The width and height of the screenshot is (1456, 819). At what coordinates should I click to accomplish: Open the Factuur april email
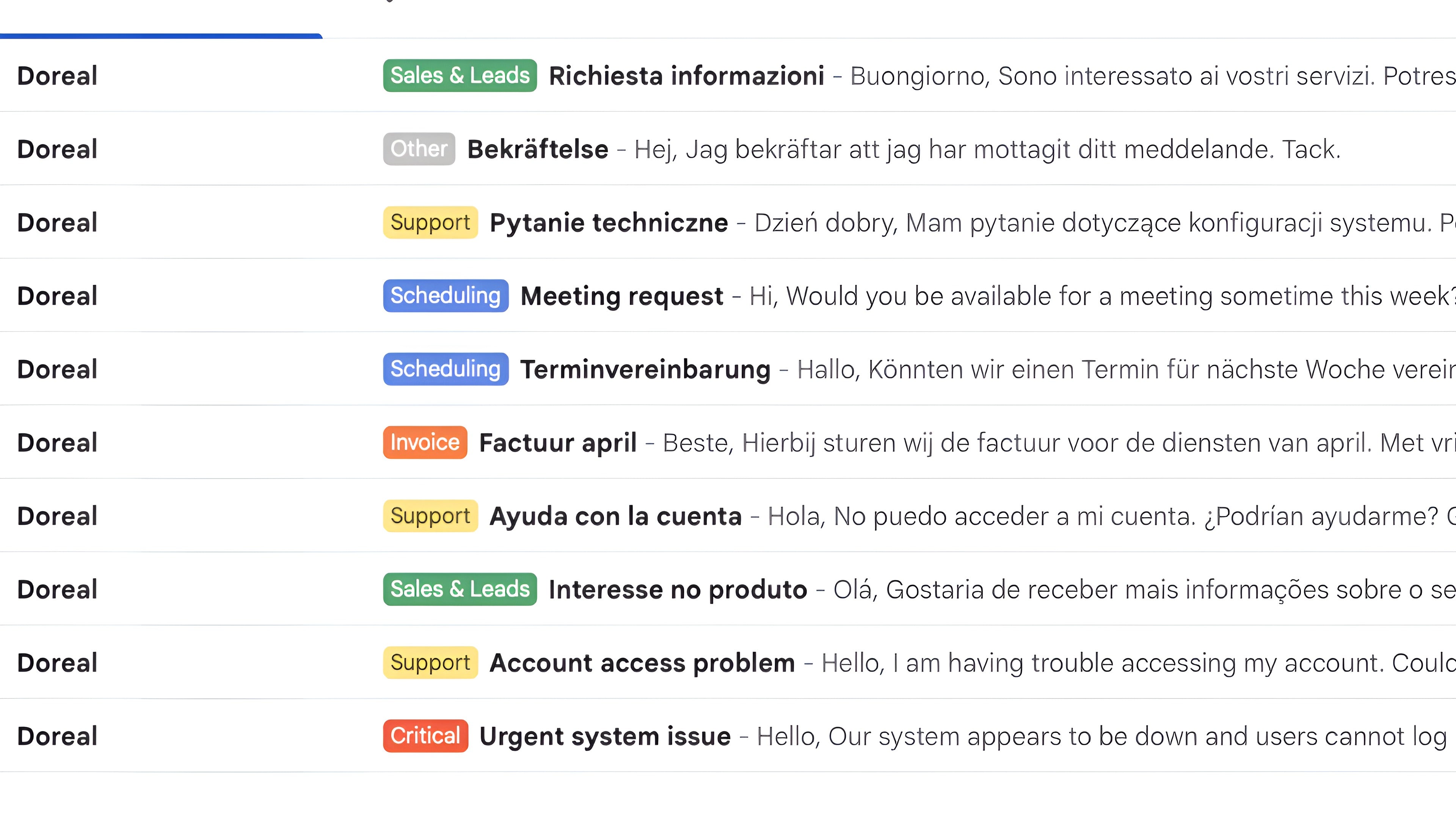pos(557,442)
